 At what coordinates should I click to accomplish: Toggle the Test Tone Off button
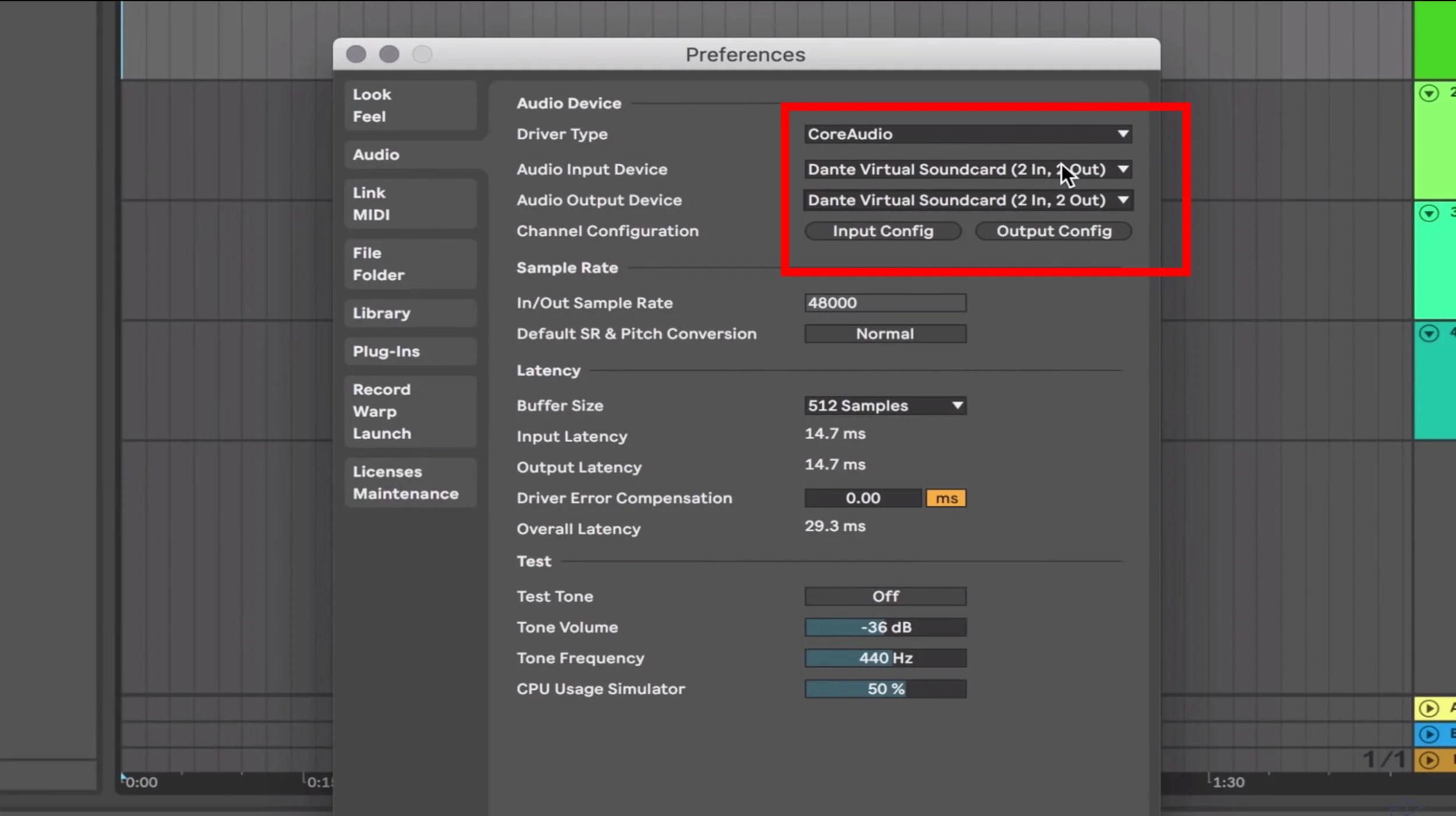[885, 596]
